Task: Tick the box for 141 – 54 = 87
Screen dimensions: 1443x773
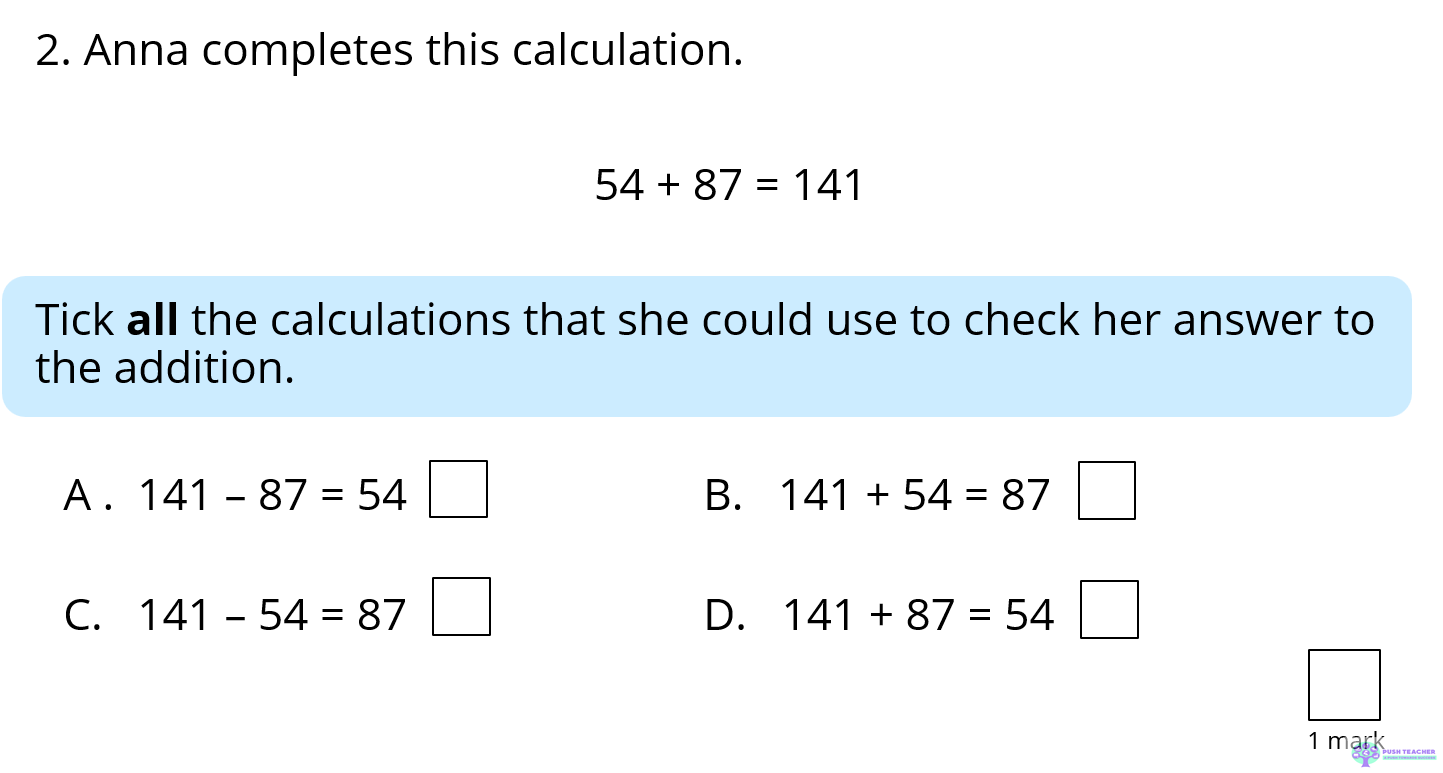Action: 461,606
